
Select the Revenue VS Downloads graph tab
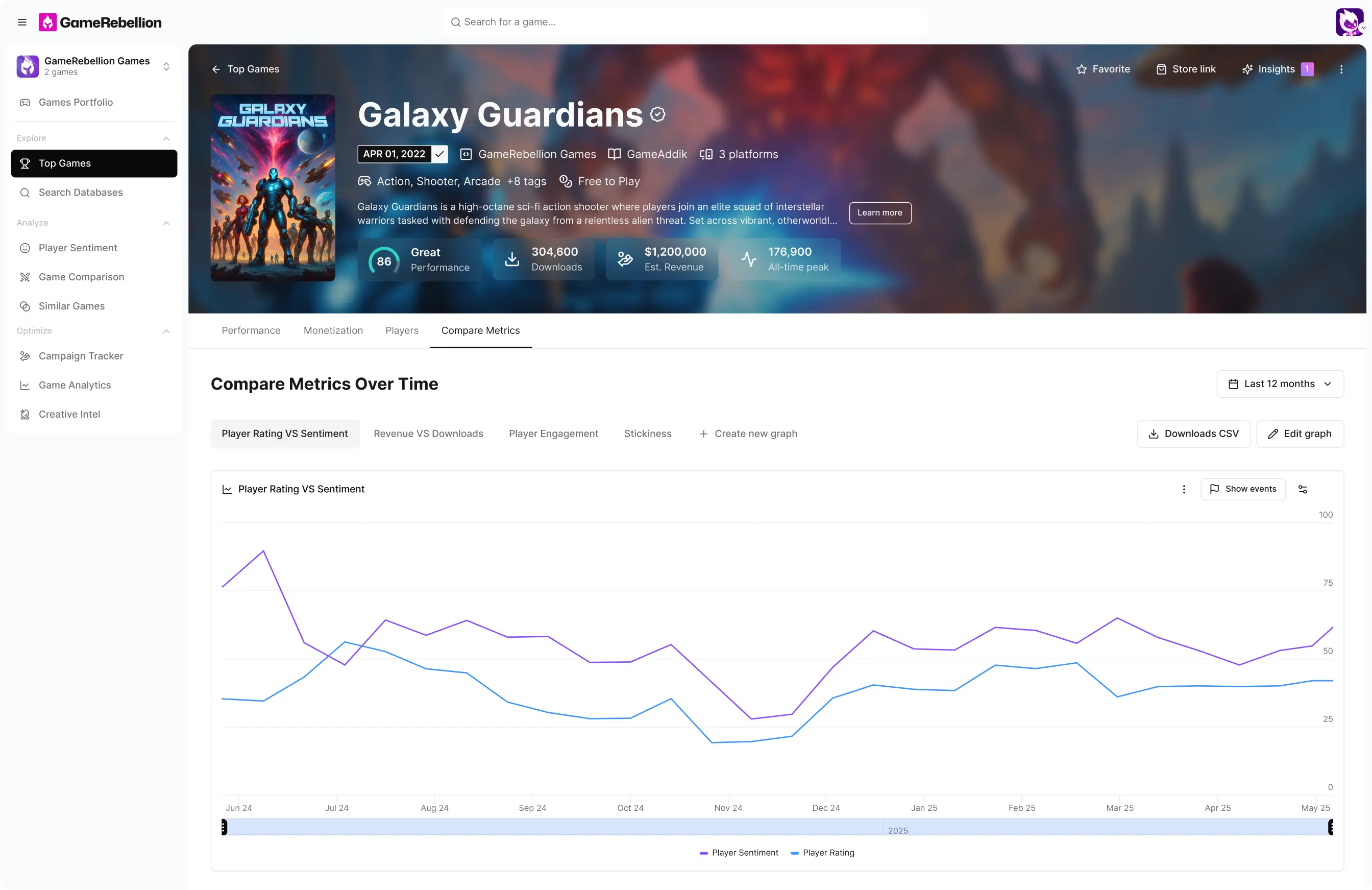tap(428, 434)
